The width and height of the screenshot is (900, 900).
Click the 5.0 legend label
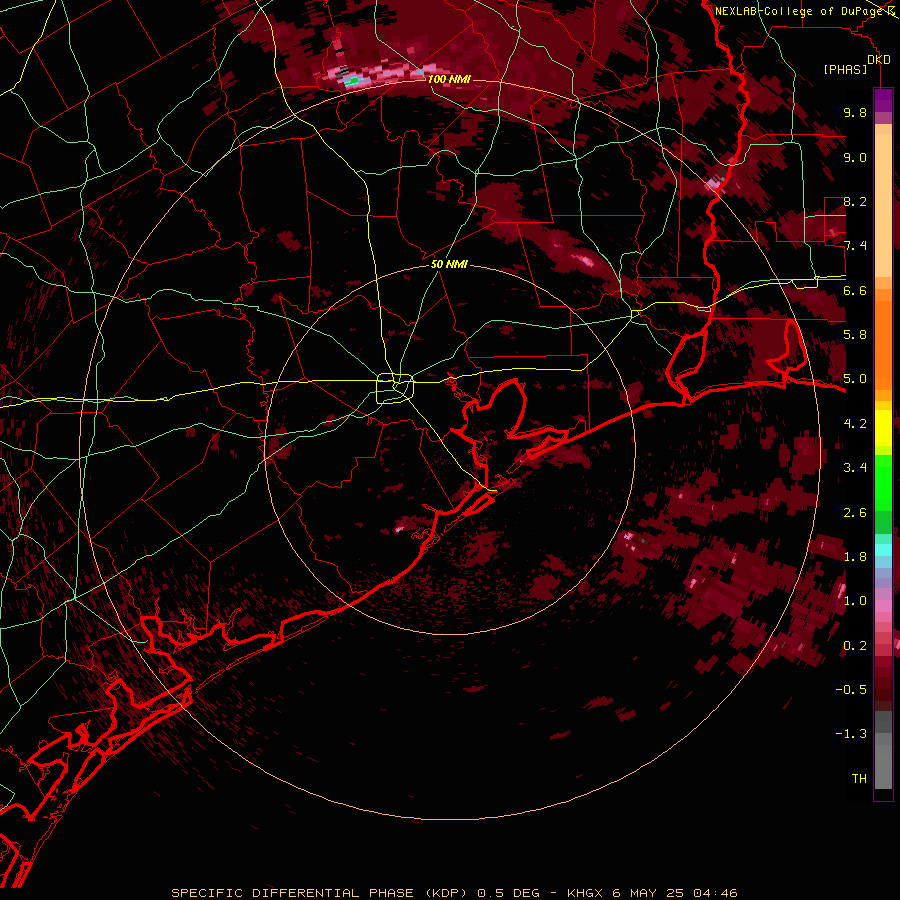[x=855, y=379]
